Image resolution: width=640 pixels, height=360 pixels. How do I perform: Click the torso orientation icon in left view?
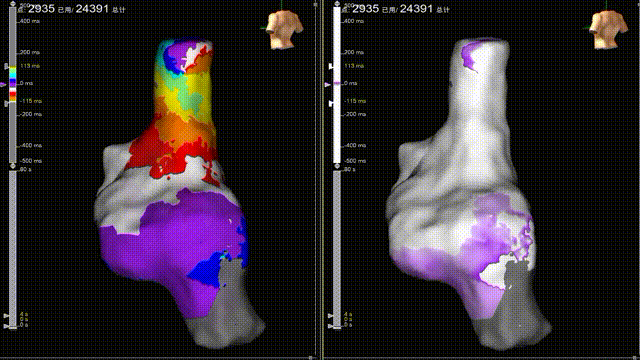tap(285, 29)
